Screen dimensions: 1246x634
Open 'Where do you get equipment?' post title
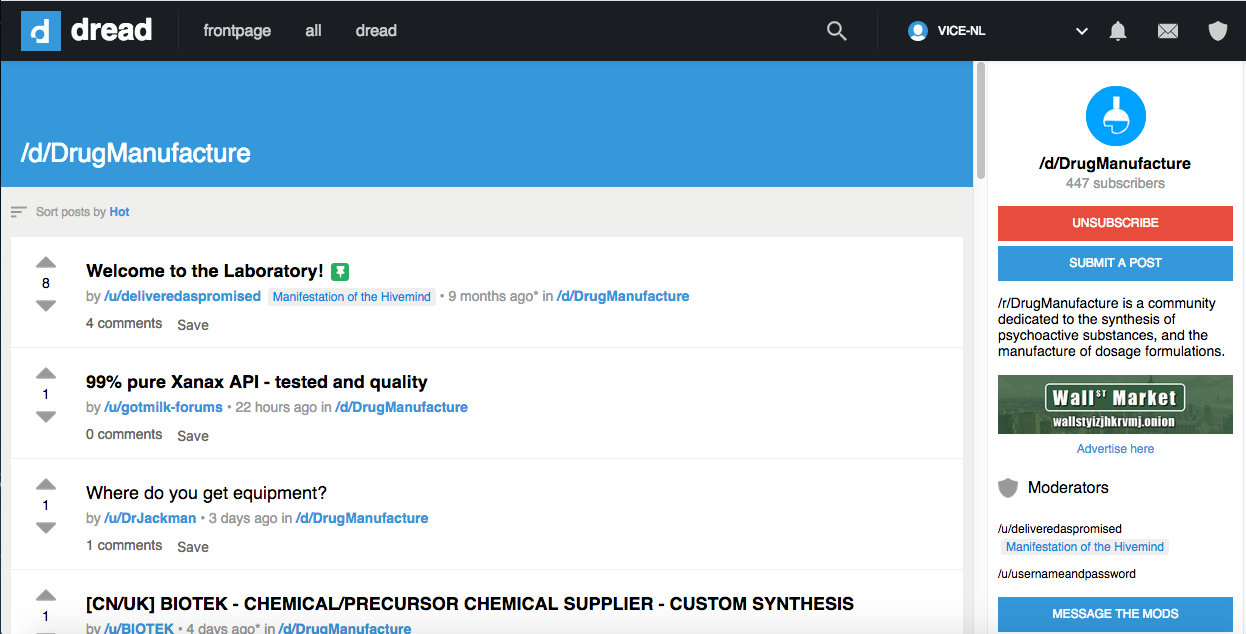click(206, 493)
